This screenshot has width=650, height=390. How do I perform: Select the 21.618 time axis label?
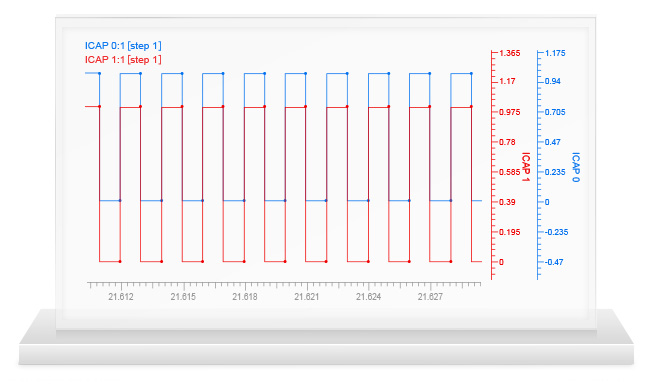tap(245, 297)
